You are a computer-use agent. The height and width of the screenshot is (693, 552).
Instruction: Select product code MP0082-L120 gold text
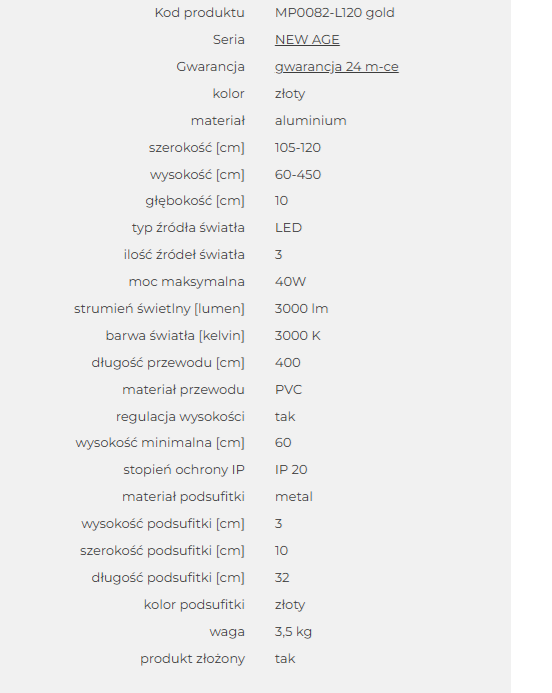click(x=335, y=13)
